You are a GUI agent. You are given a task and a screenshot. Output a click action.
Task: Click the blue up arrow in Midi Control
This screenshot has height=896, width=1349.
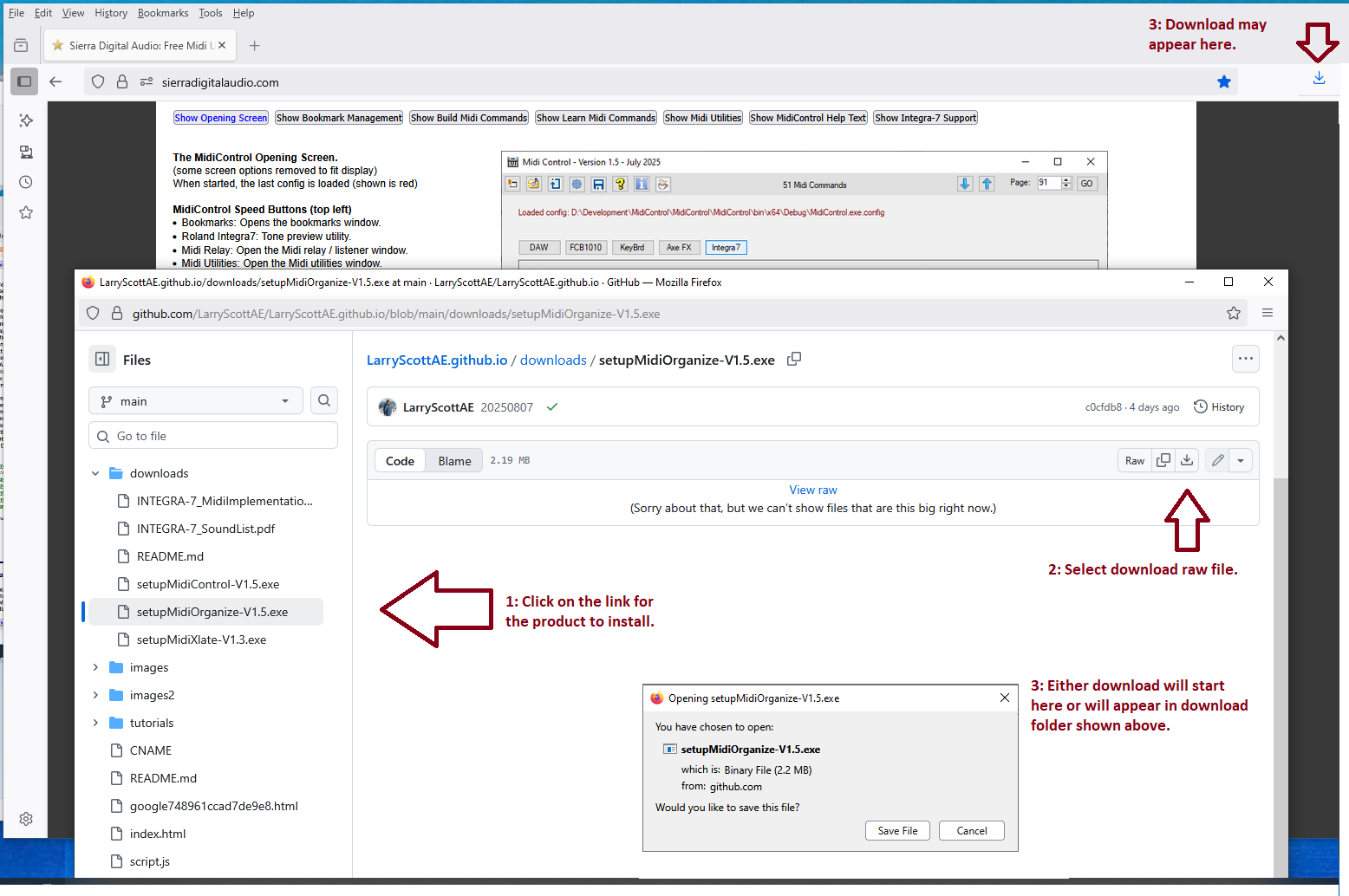tap(987, 184)
